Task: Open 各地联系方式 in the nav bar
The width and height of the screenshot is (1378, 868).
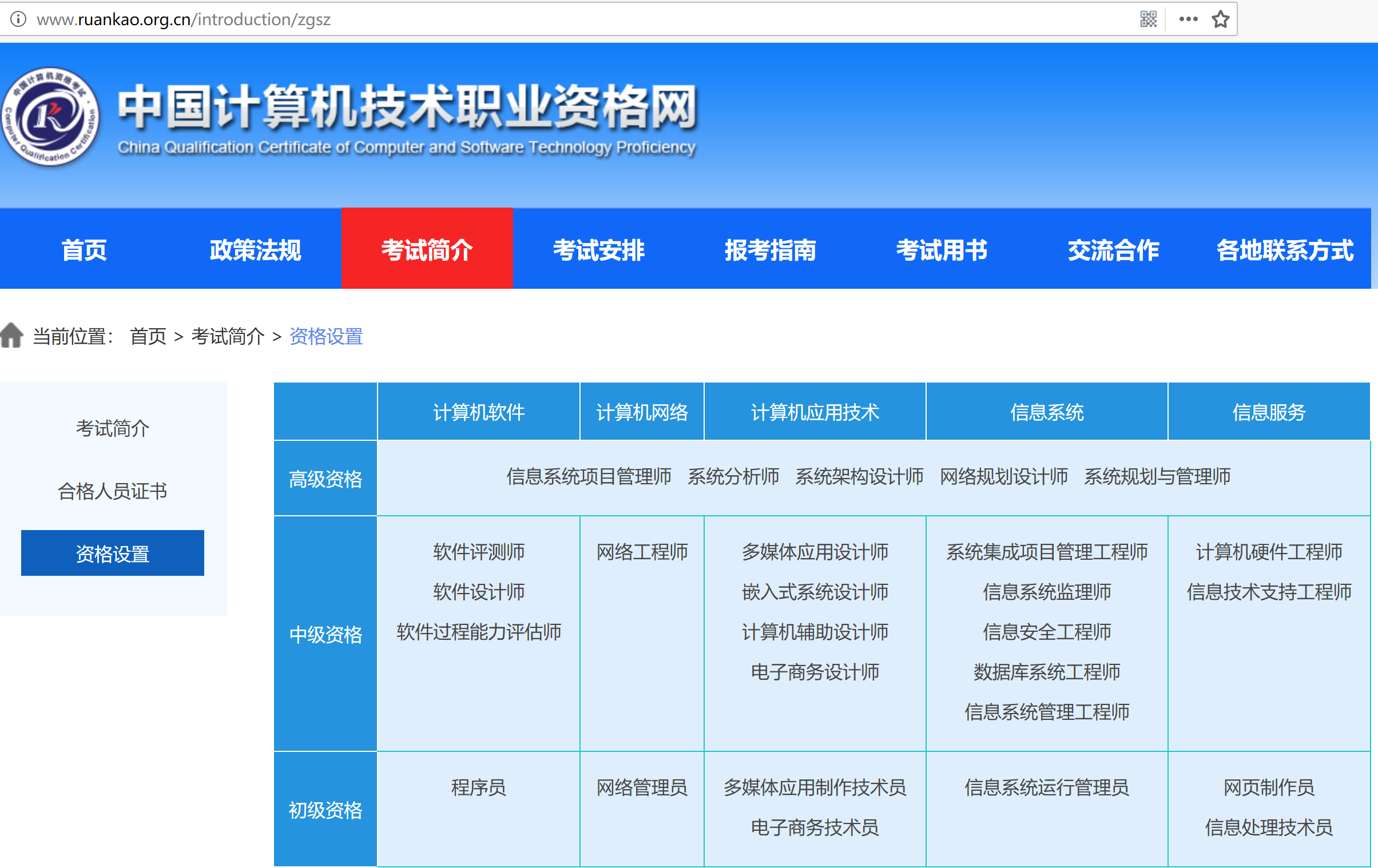Action: pyautogui.click(x=1285, y=249)
